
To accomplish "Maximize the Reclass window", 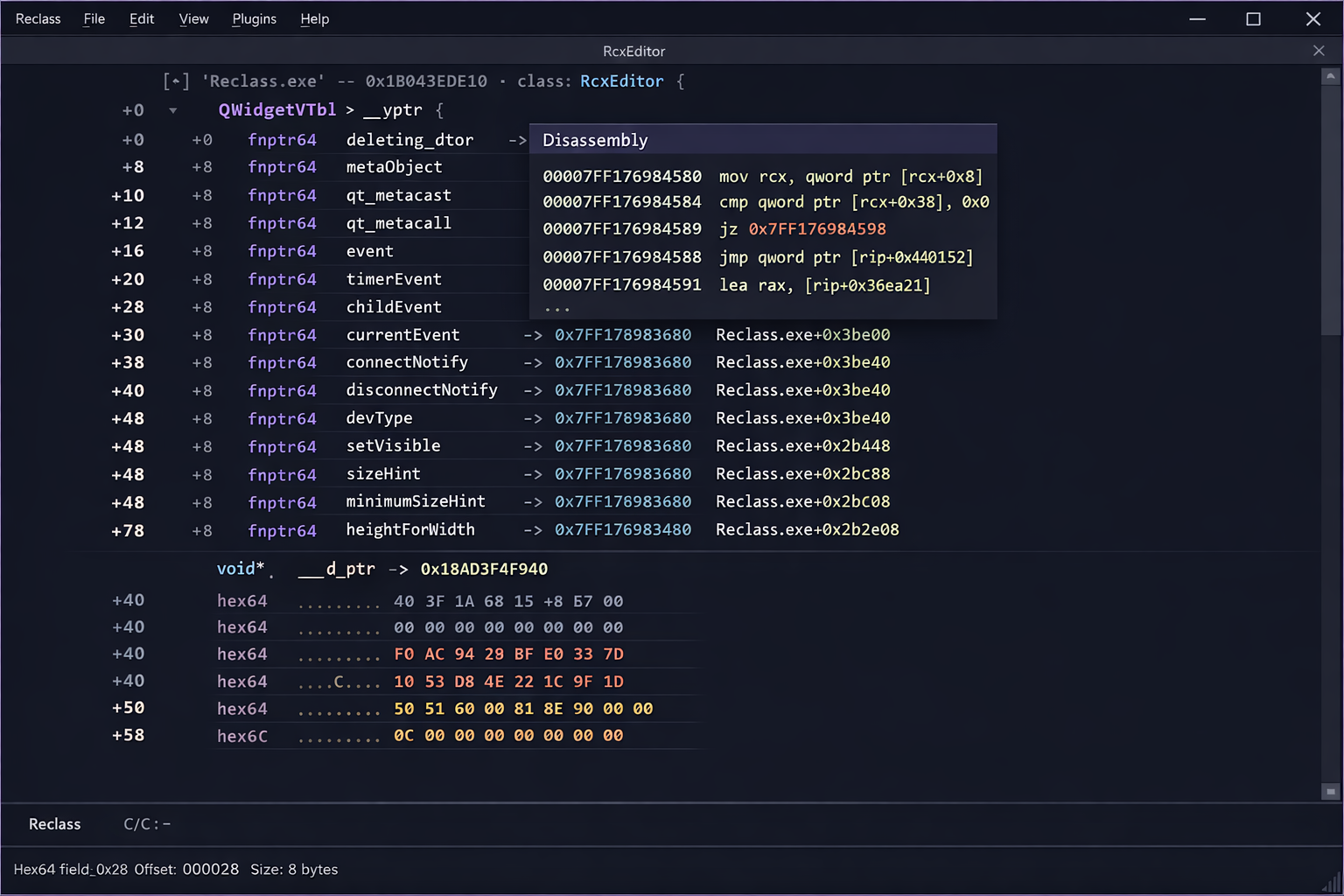I will tap(1253, 18).
